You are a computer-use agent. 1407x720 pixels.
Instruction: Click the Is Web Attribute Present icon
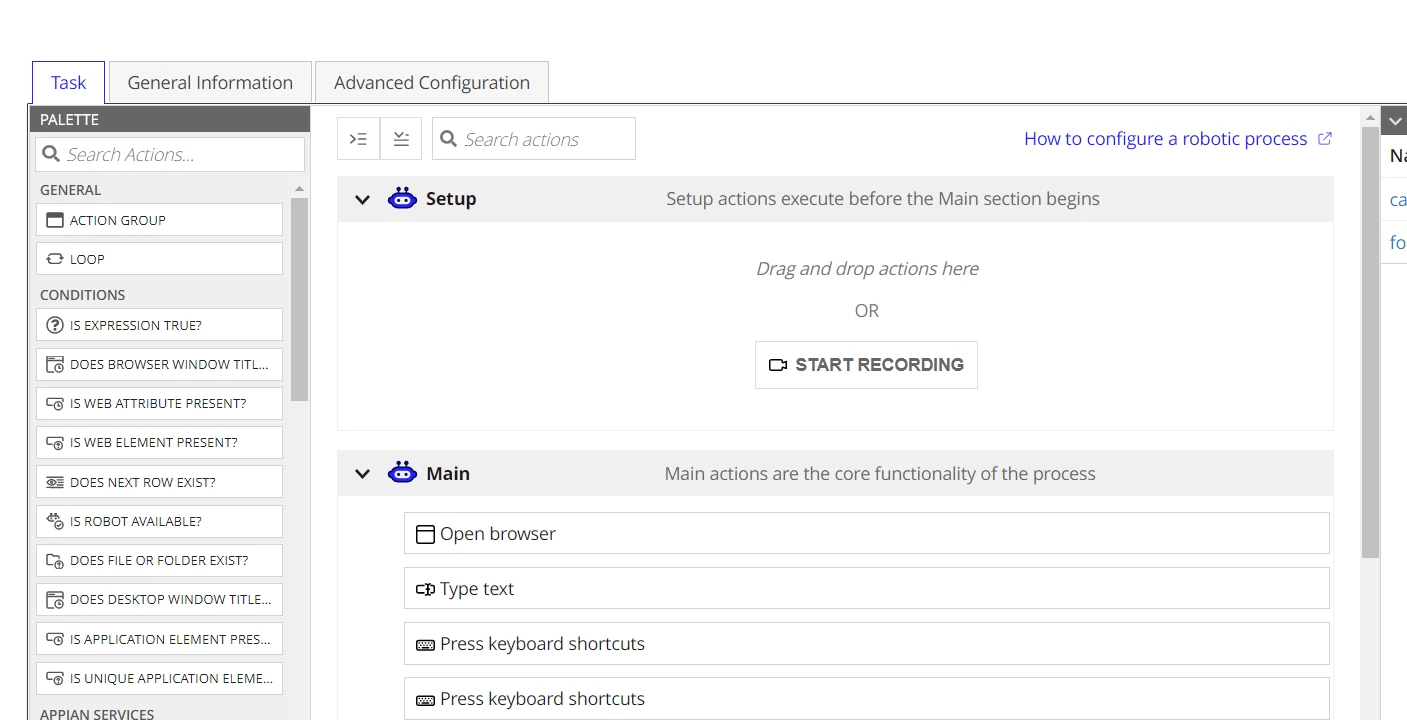tap(55, 404)
